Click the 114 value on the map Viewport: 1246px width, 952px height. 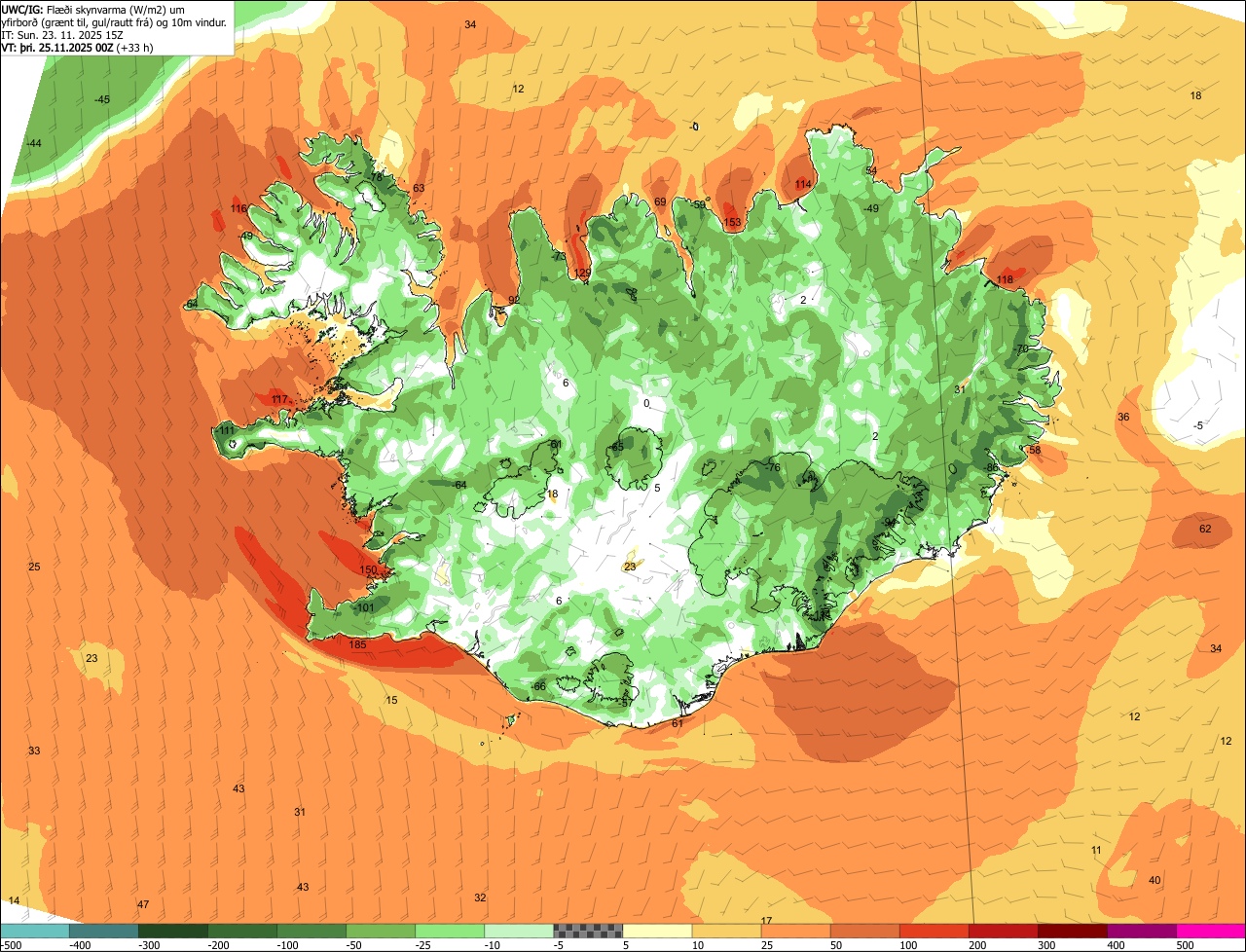pyautogui.click(x=803, y=184)
